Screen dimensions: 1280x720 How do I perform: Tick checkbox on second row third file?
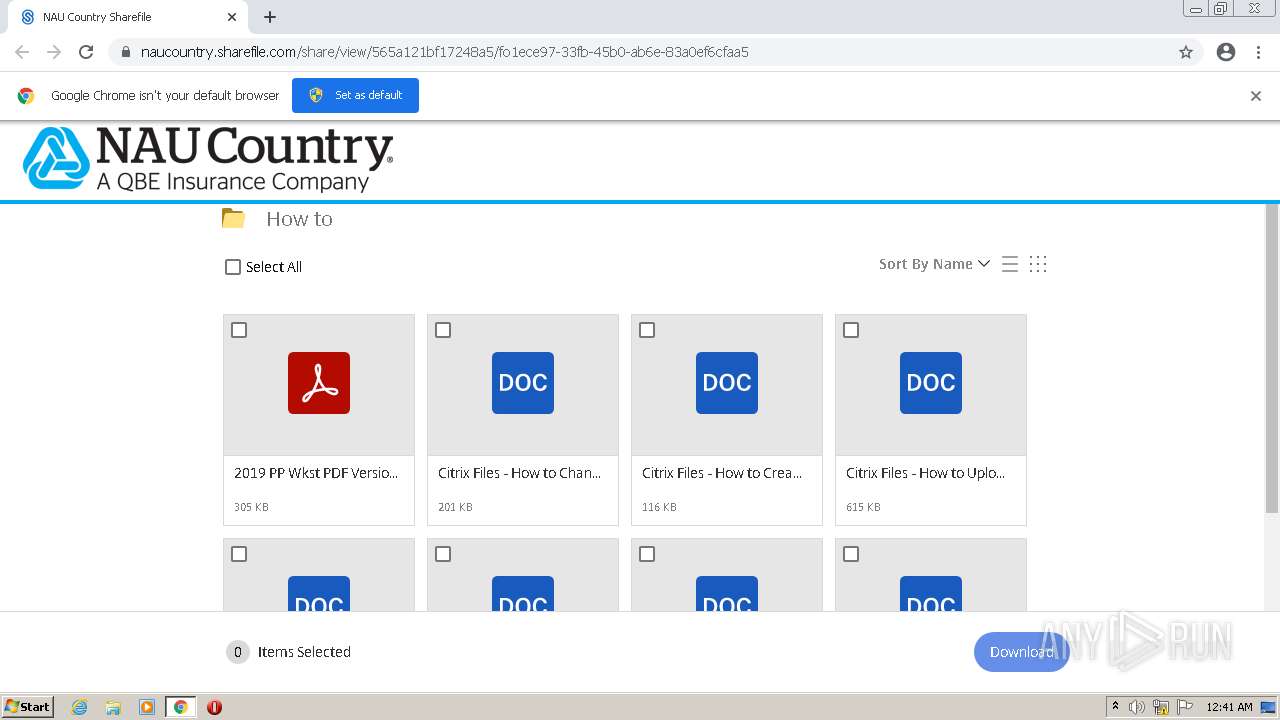click(x=647, y=554)
